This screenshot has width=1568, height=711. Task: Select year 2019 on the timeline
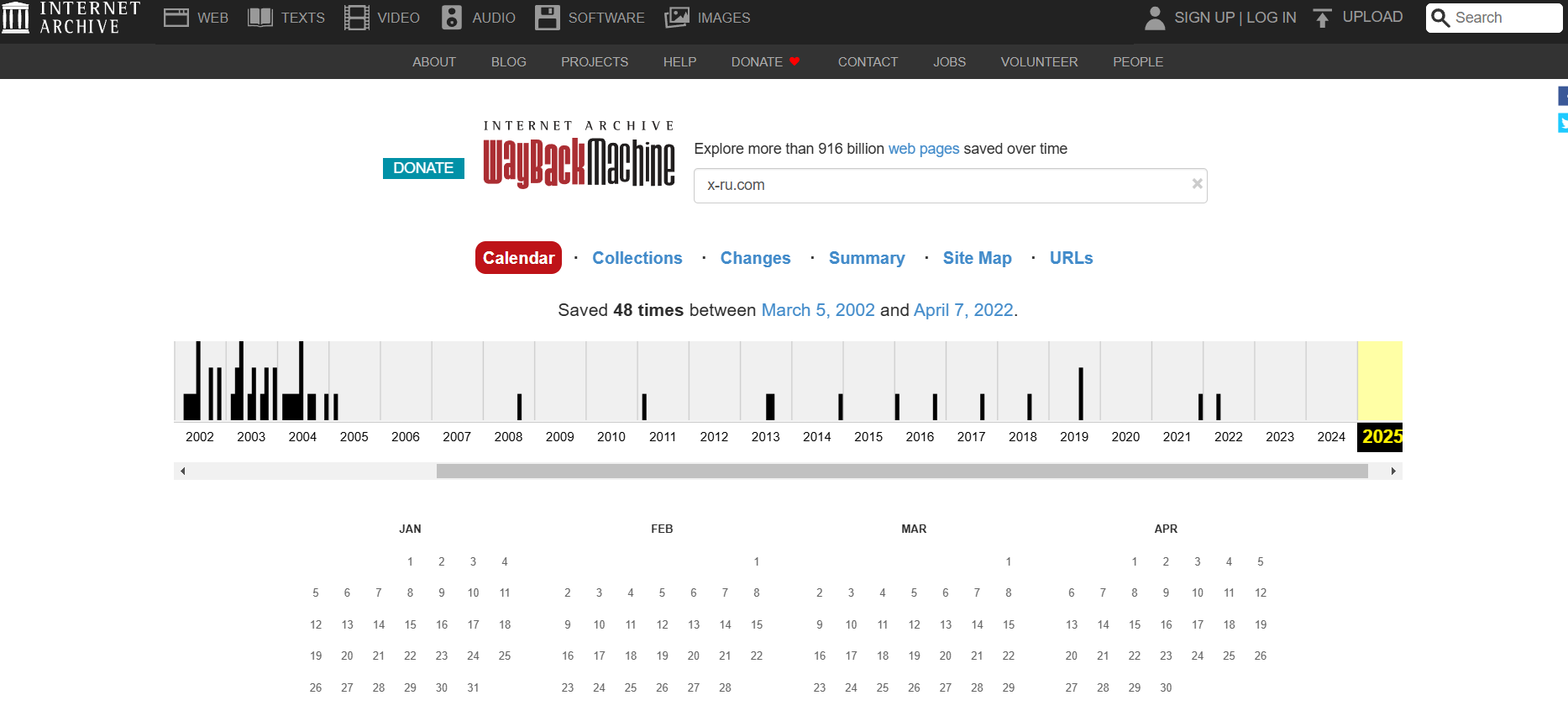[1074, 437]
